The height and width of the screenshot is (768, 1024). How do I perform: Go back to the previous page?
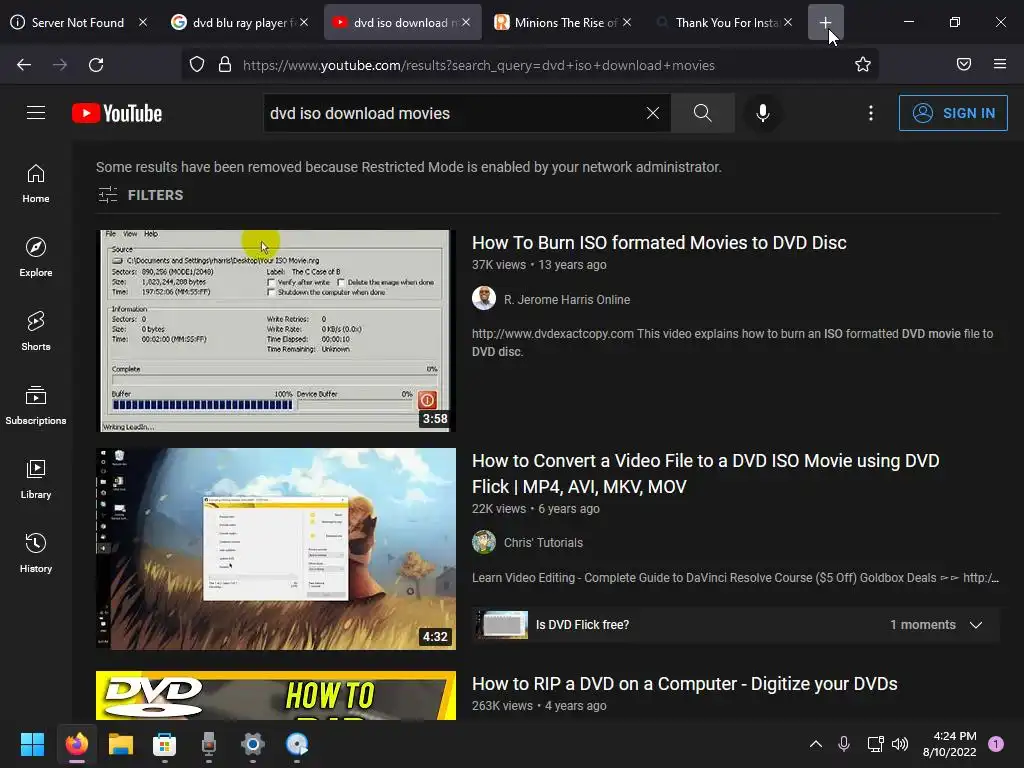pos(24,65)
